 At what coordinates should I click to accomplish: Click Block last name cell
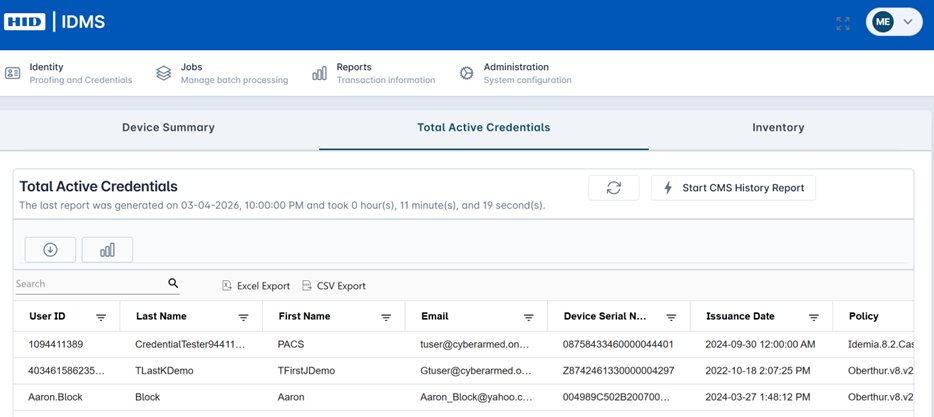point(148,397)
